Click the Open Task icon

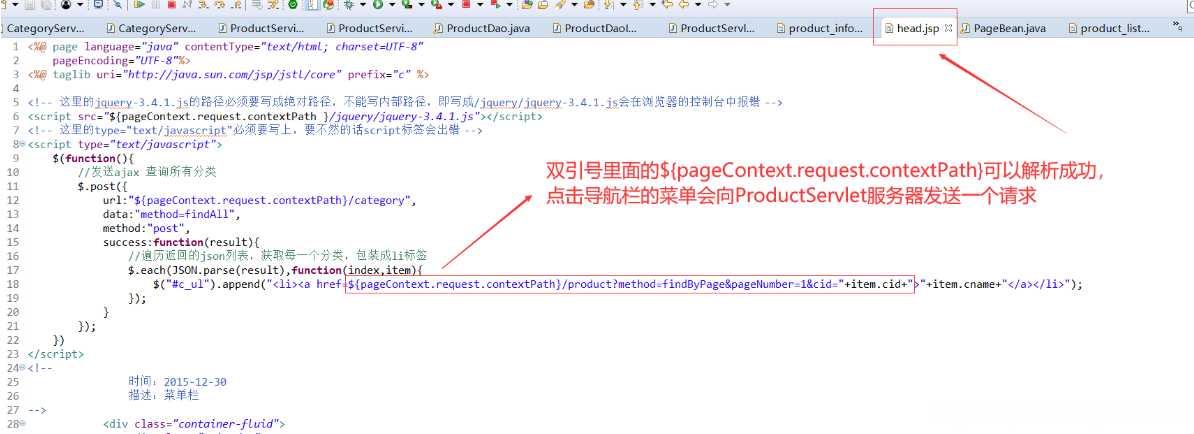click(542, 5)
